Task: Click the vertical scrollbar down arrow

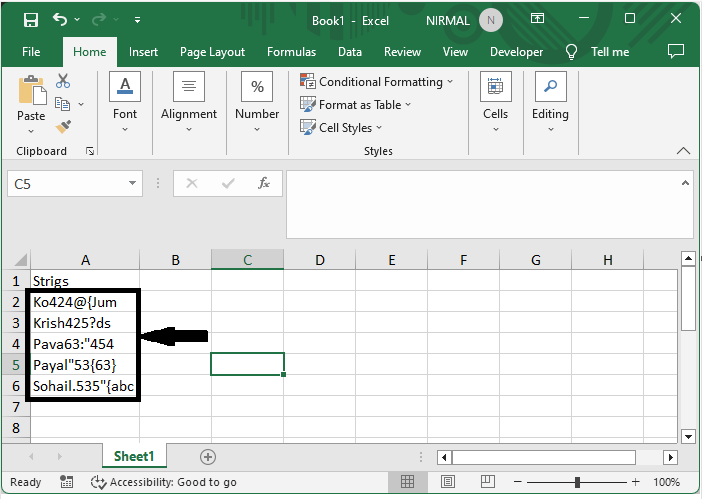Action: [x=688, y=436]
